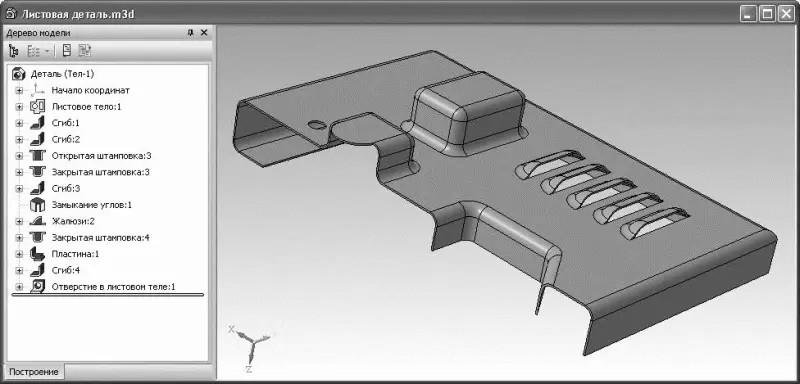Image resolution: width=800 pixels, height=384 pixels.
Task: Select the Сгиб:4 tree item
Action: click(66, 270)
